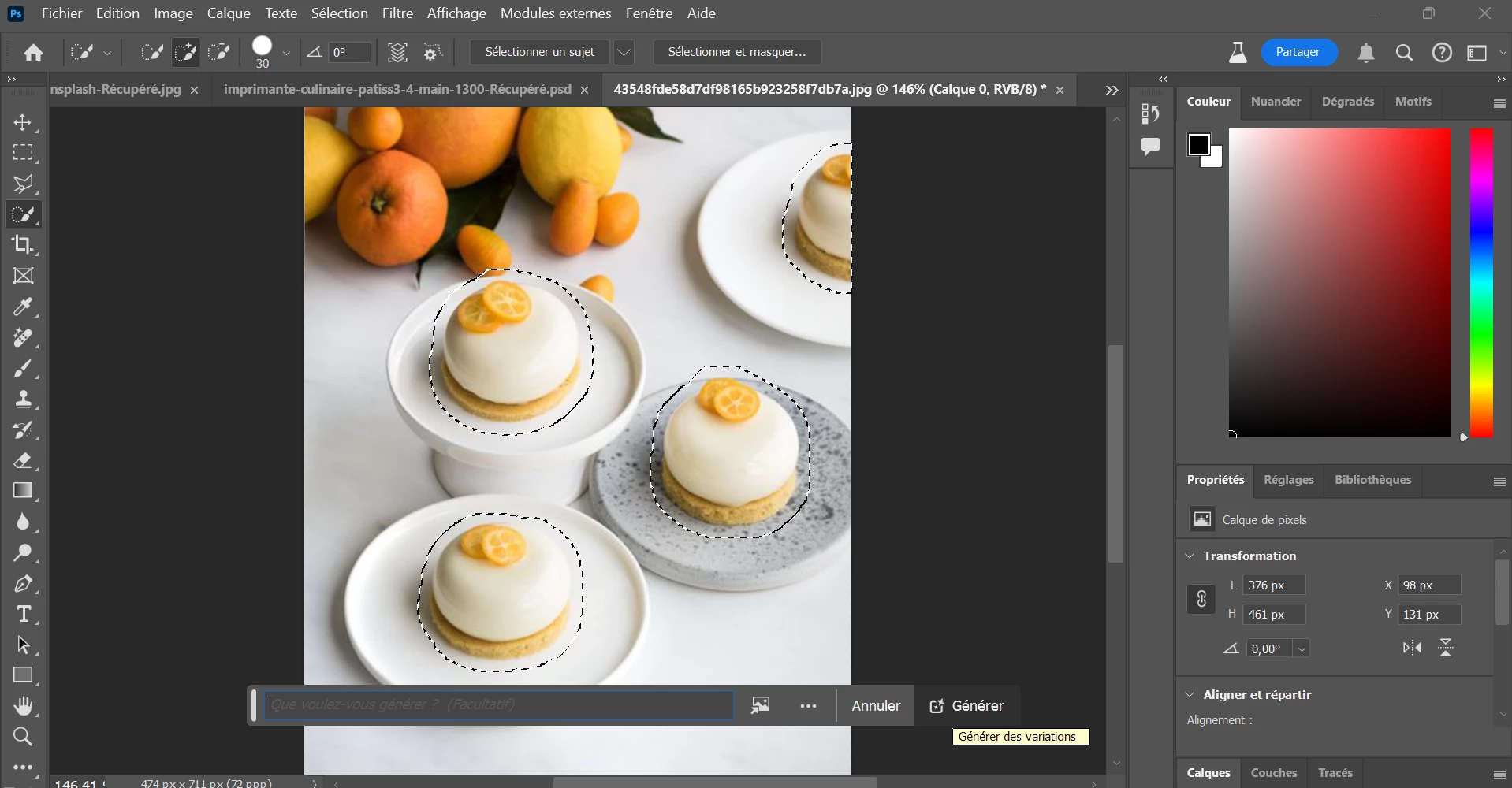Open the Edit Toolbar three-dots menu
The height and width of the screenshot is (788, 1512).
pos(23,768)
